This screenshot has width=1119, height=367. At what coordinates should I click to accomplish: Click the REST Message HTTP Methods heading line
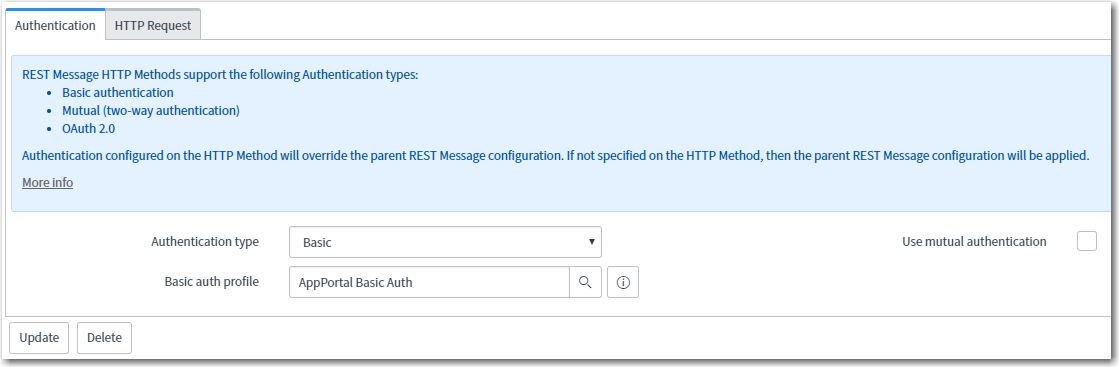click(x=220, y=74)
